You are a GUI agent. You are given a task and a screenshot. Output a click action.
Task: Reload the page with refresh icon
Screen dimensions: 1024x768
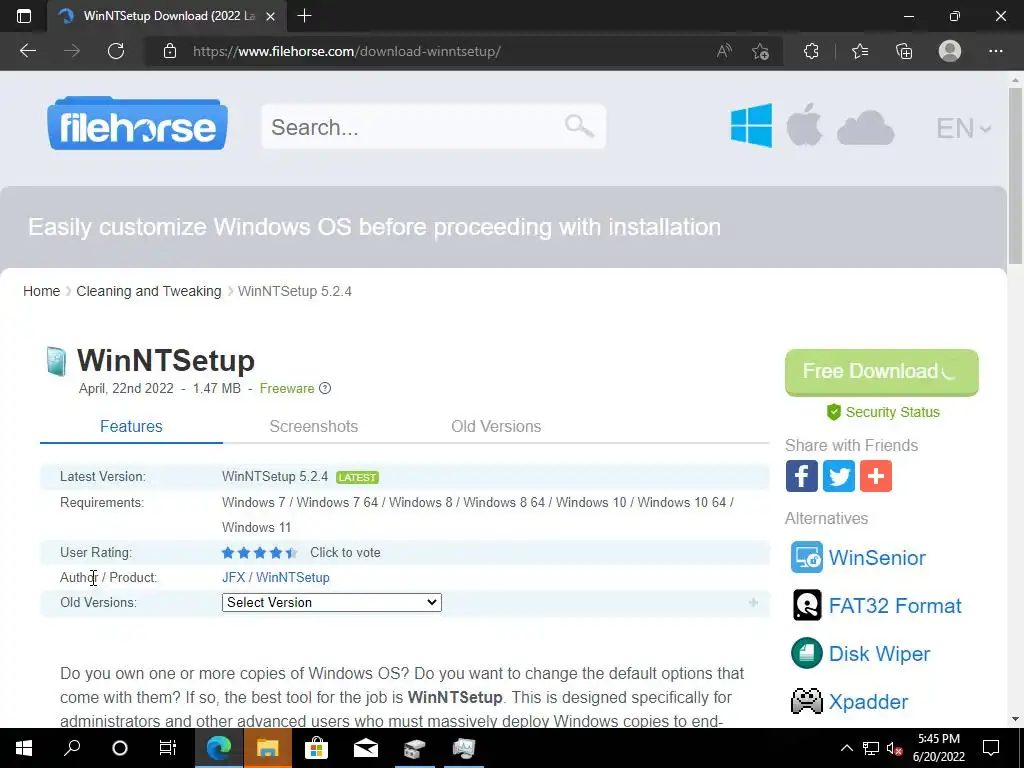(116, 51)
